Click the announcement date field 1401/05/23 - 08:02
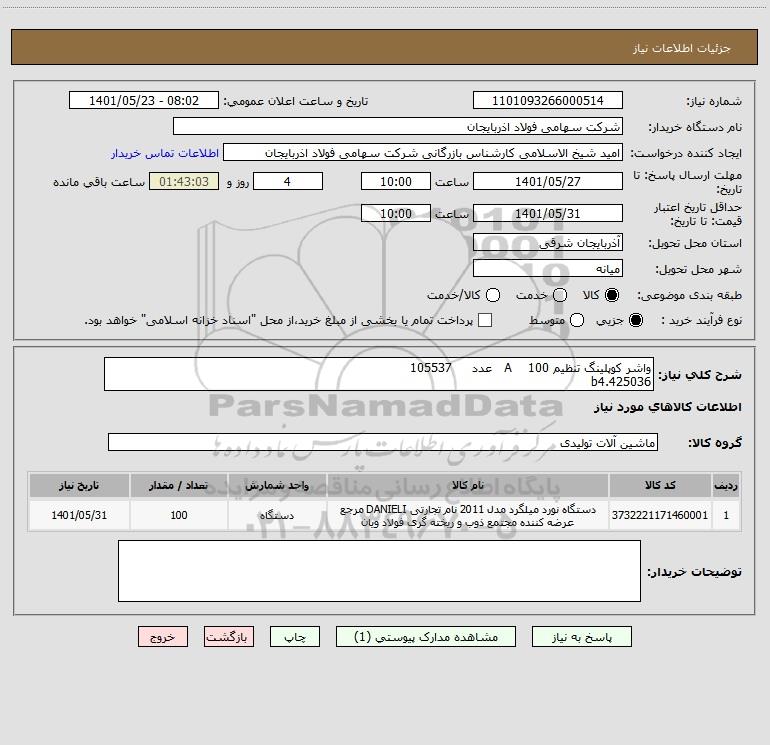The image size is (770, 745). [x=143, y=101]
